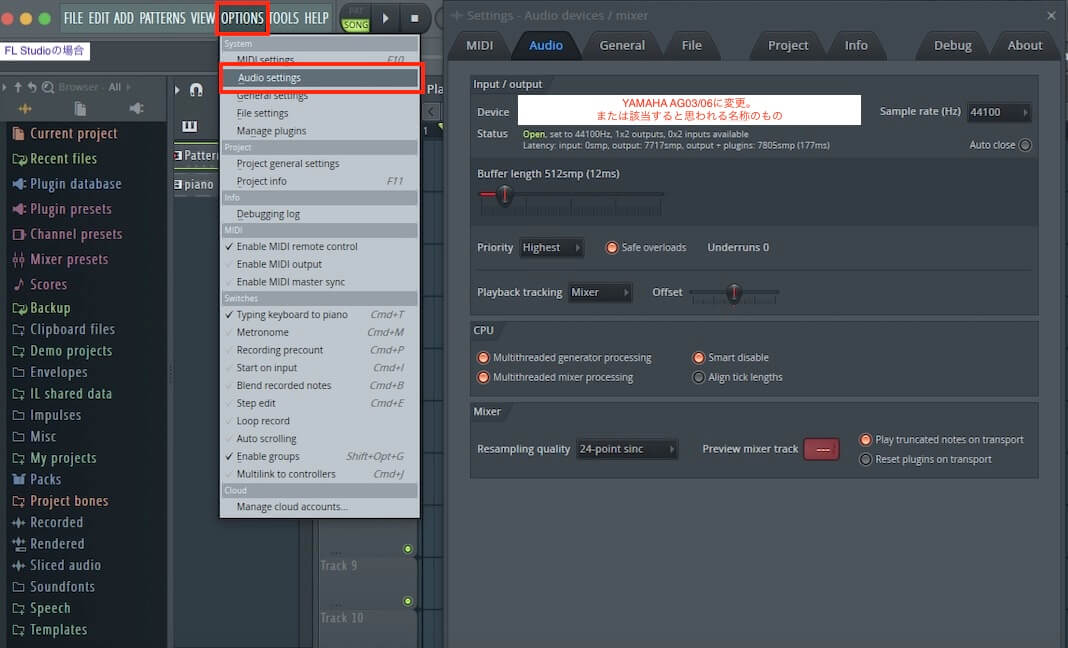Screen dimensions: 1068x648
Task: Toggle Metronome in the Options menu
Action: click(319, 333)
